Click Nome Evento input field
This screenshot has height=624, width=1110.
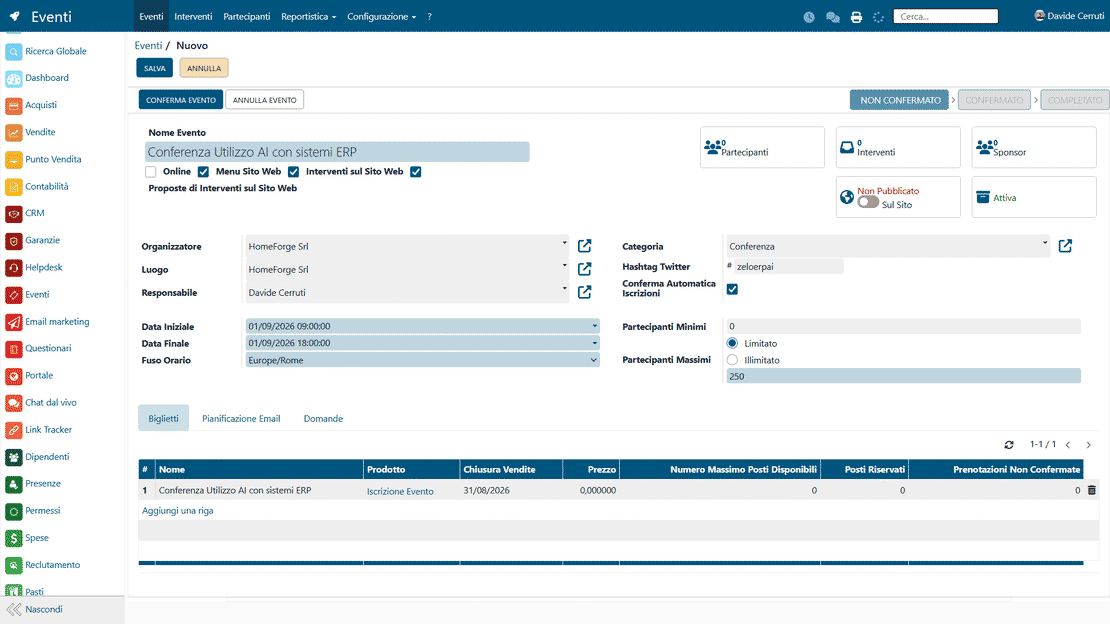point(337,152)
